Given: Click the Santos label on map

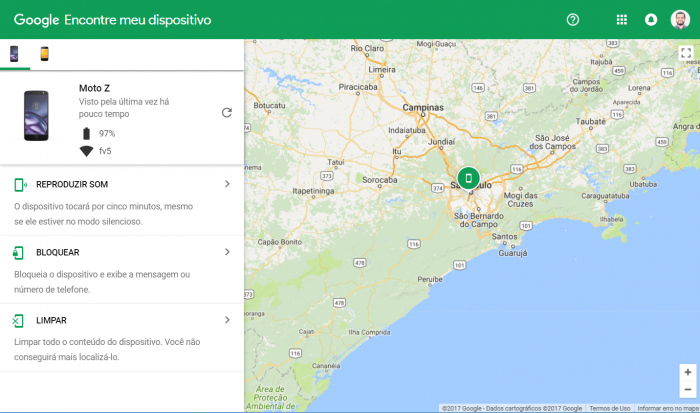Looking at the screenshot, I should point(504,237).
